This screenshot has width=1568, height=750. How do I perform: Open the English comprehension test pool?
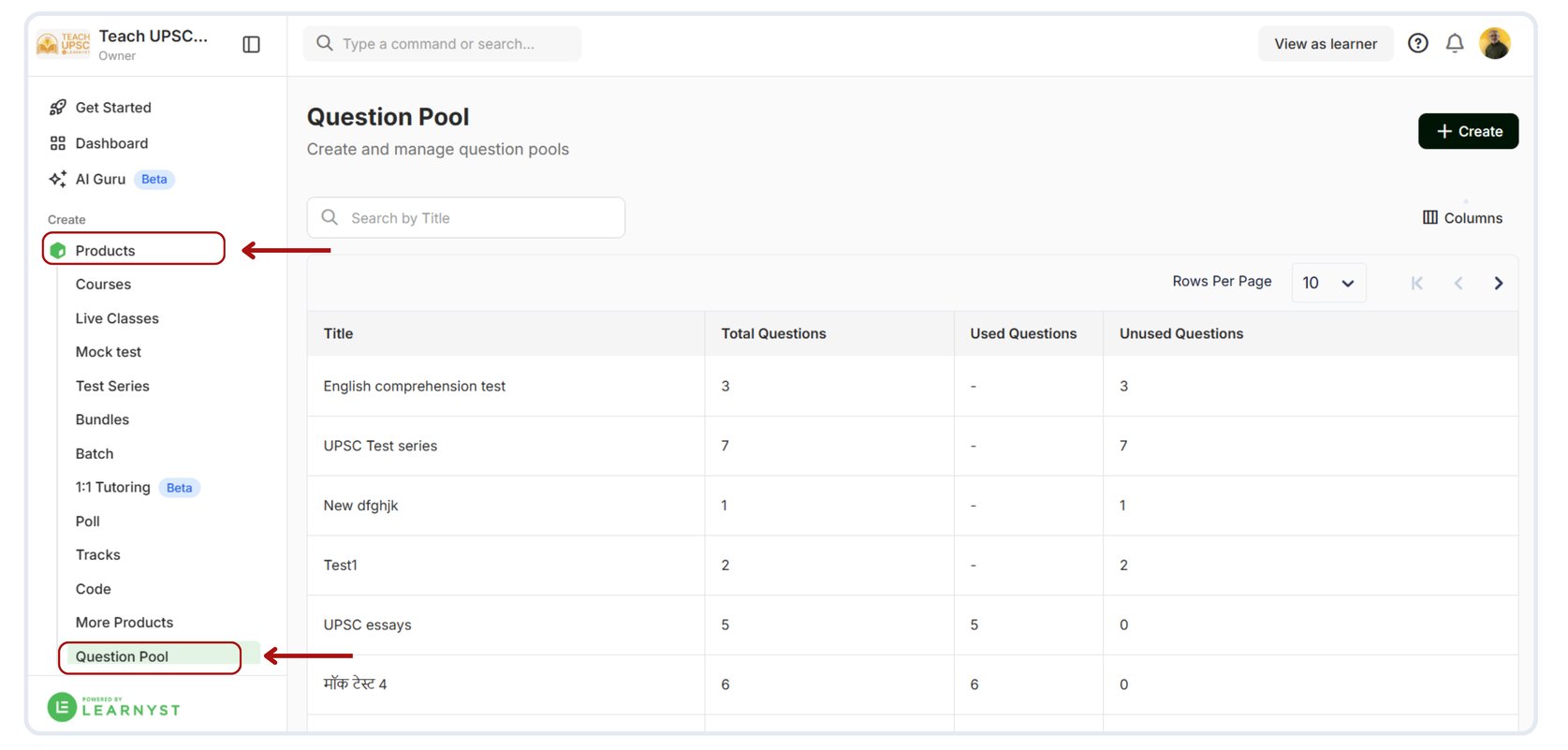click(x=415, y=386)
